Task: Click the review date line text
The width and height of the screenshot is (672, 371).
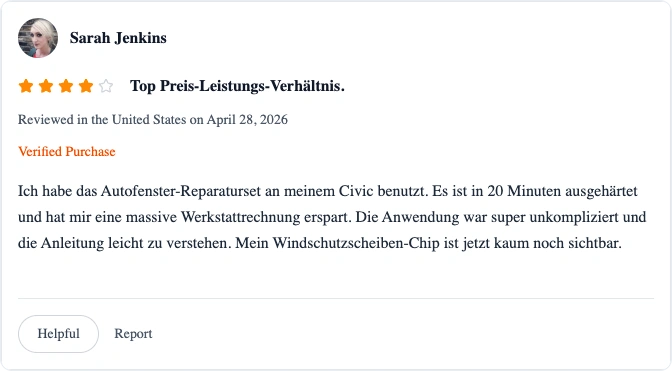Action: click(x=153, y=120)
